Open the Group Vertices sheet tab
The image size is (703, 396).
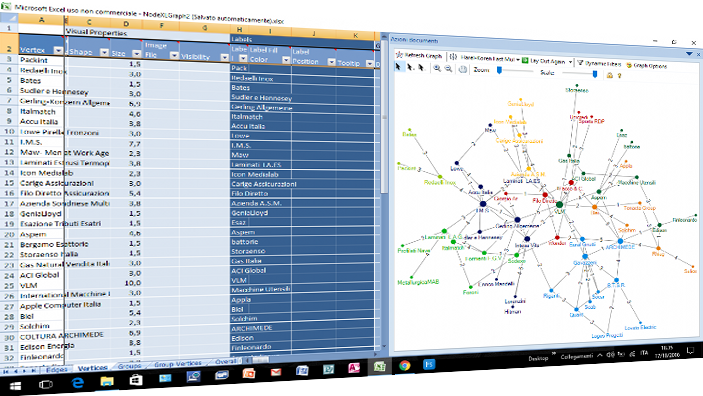178,364
